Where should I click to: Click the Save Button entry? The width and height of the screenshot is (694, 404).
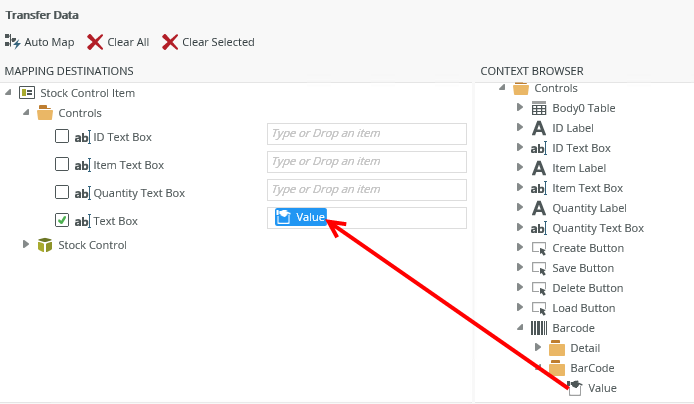click(583, 268)
